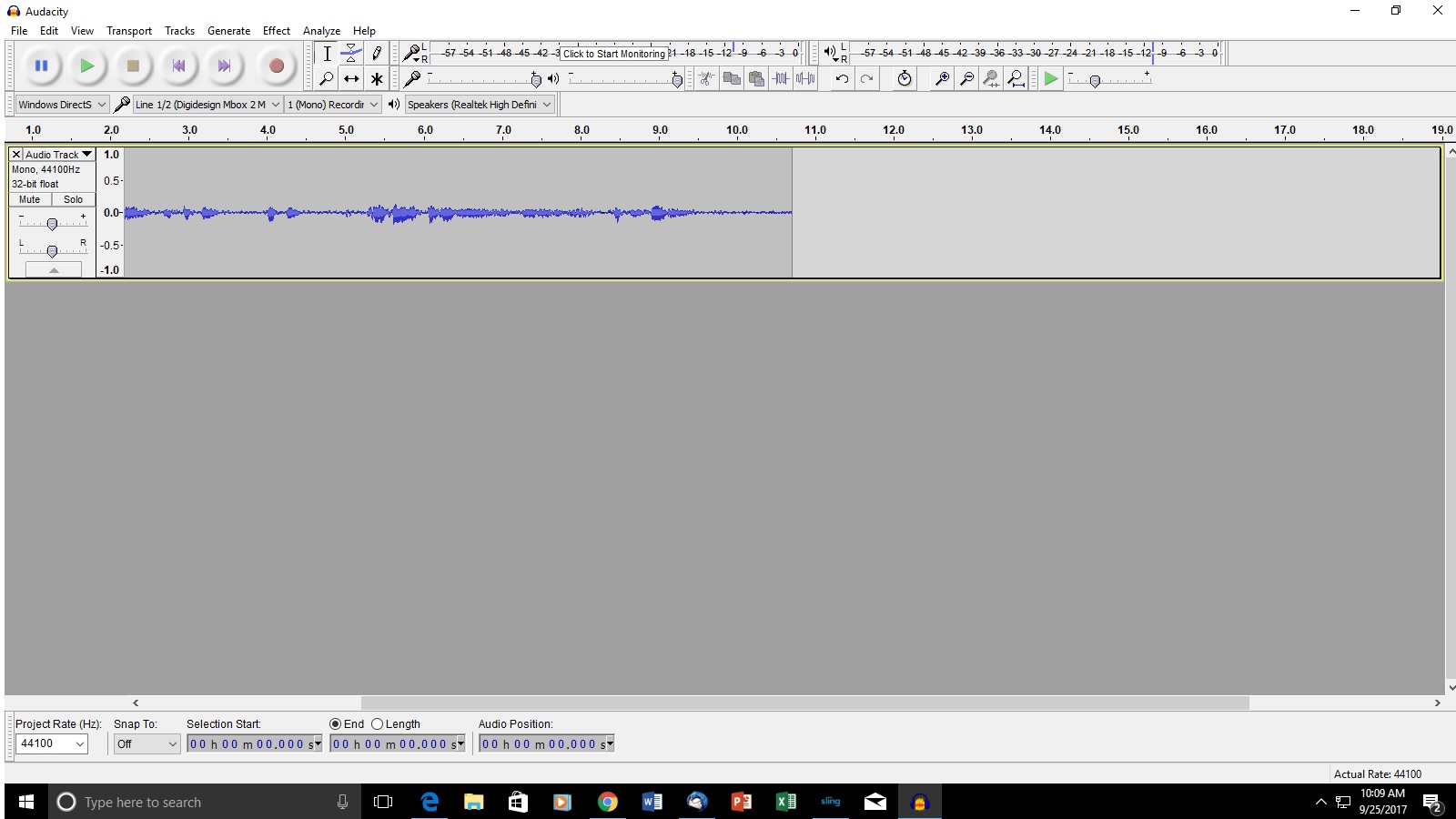The width and height of the screenshot is (1456, 819).
Task: Open the Speakers playback device dropdown
Action: coord(480,105)
